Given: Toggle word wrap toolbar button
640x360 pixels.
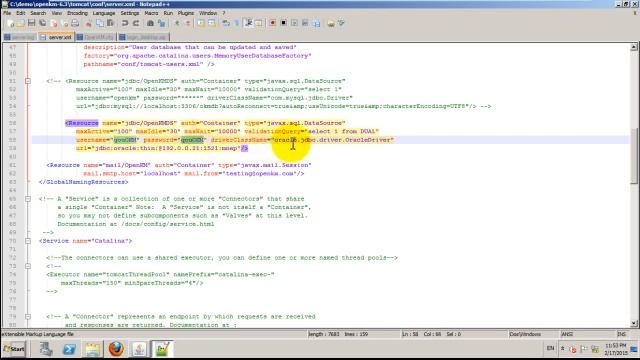Looking at the screenshot, I should (x=226, y=23).
